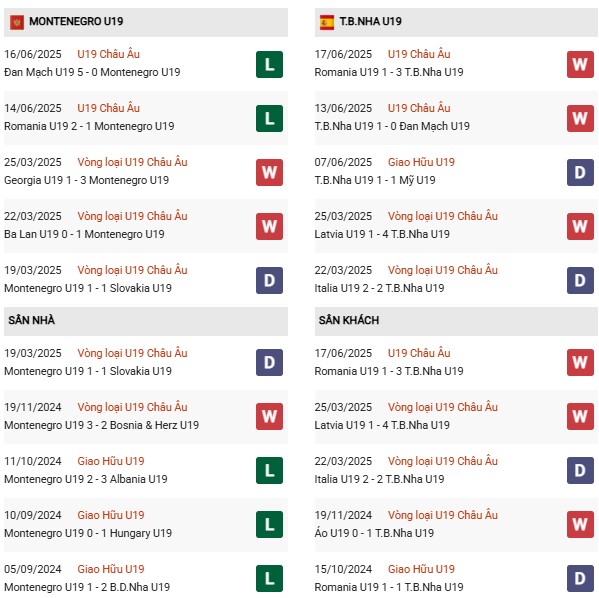Click D badge for T.B.Nha 1-1 Mỹ match
Image resolution: width=599 pixels, height=598 pixels.
tap(580, 172)
